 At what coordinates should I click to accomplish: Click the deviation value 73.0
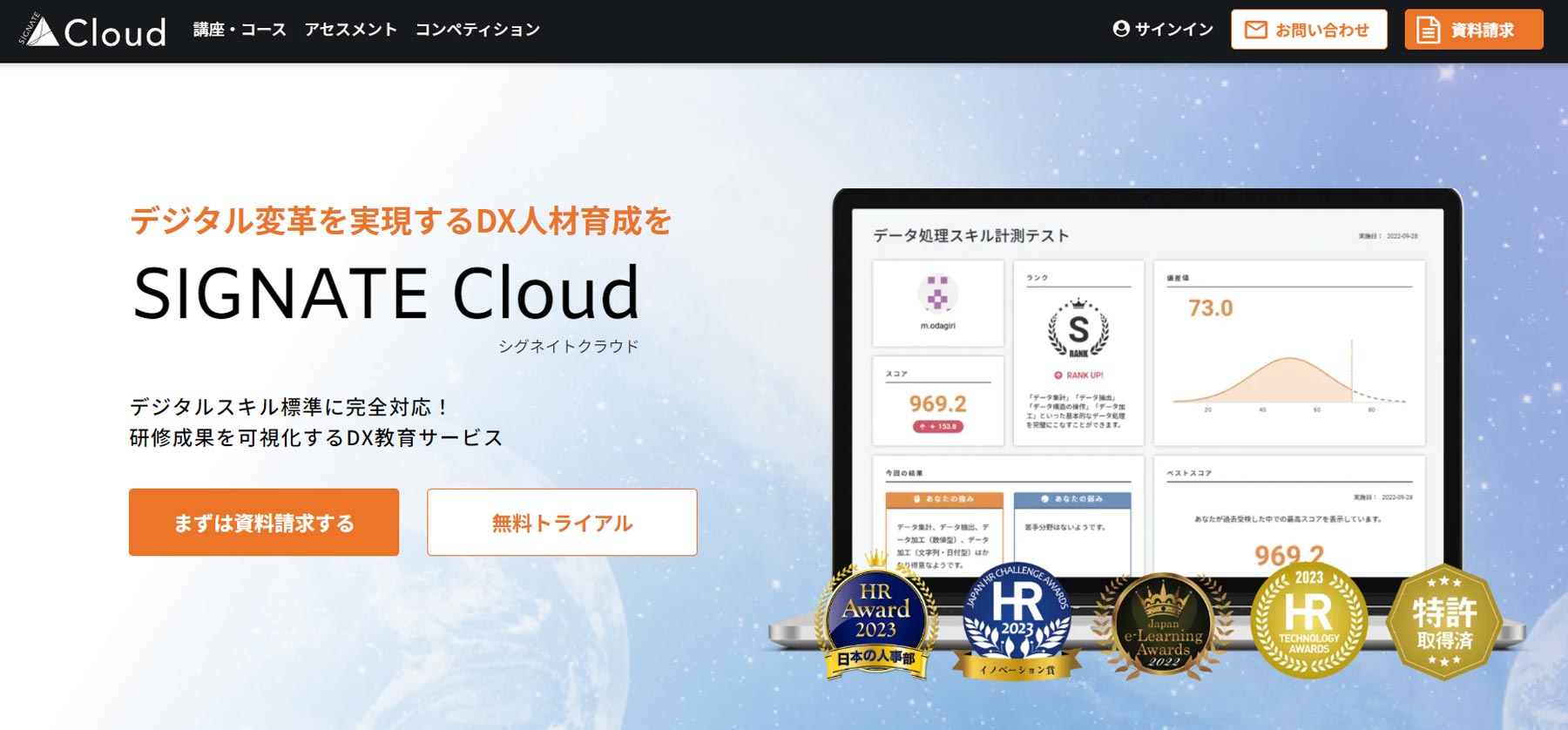(x=1211, y=308)
